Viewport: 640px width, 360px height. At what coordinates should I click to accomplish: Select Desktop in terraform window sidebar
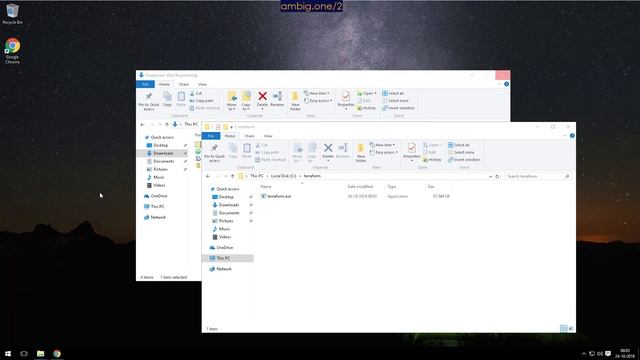(x=226, y=197)
